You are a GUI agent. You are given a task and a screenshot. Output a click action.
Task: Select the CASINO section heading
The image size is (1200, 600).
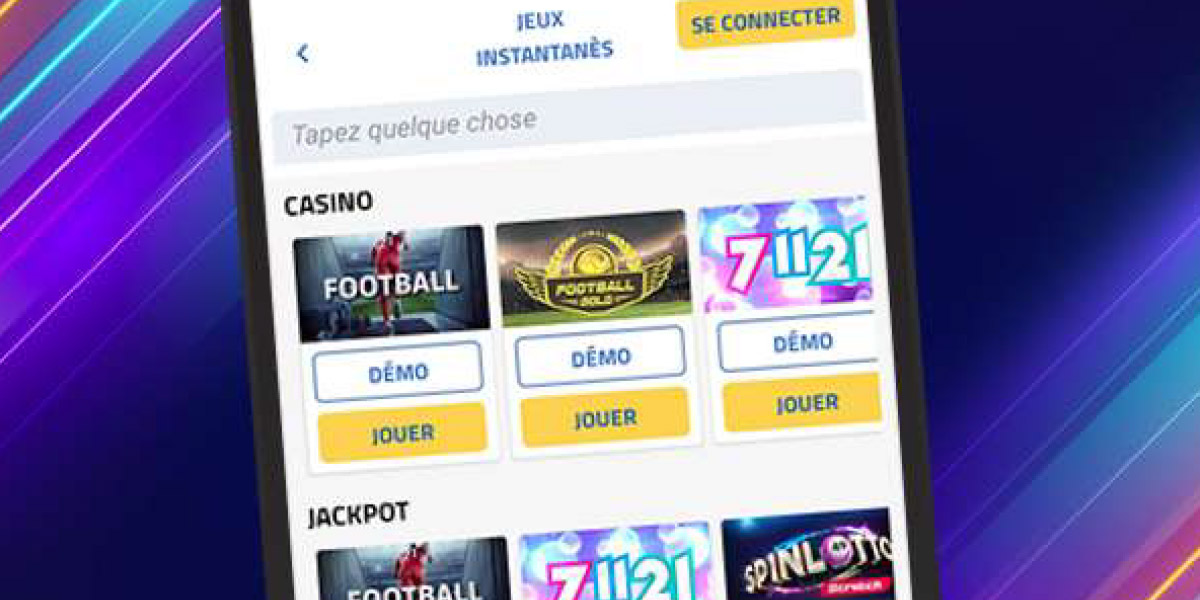click(328, 203)
